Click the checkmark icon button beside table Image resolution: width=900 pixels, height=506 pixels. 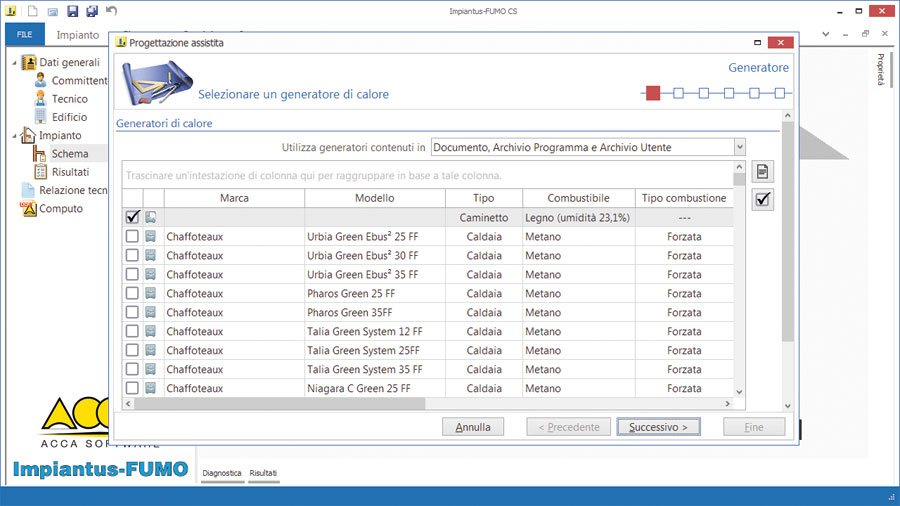[x=762, y=199]
